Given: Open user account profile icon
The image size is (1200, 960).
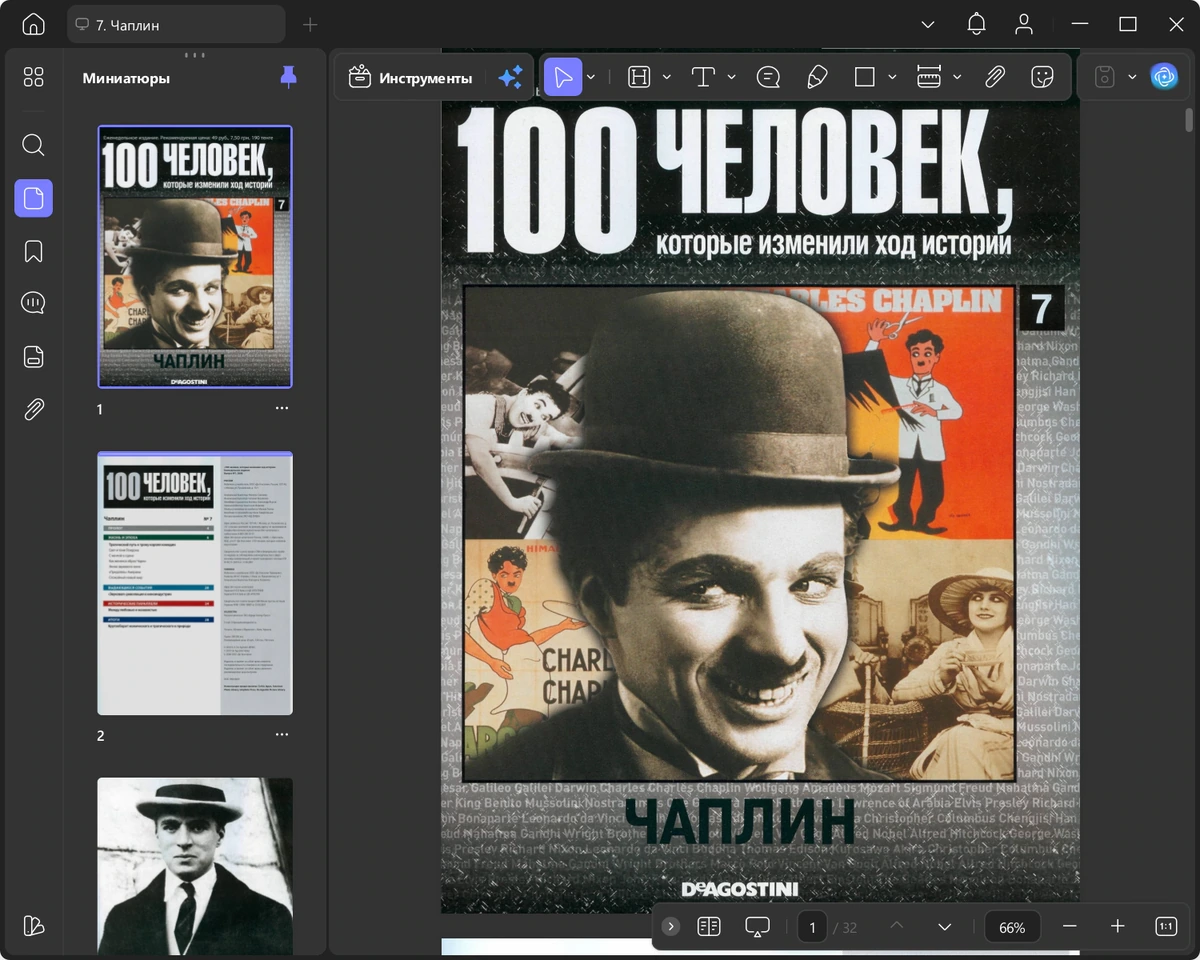Looking at the screenshot, I should (x=1024, y=24).
